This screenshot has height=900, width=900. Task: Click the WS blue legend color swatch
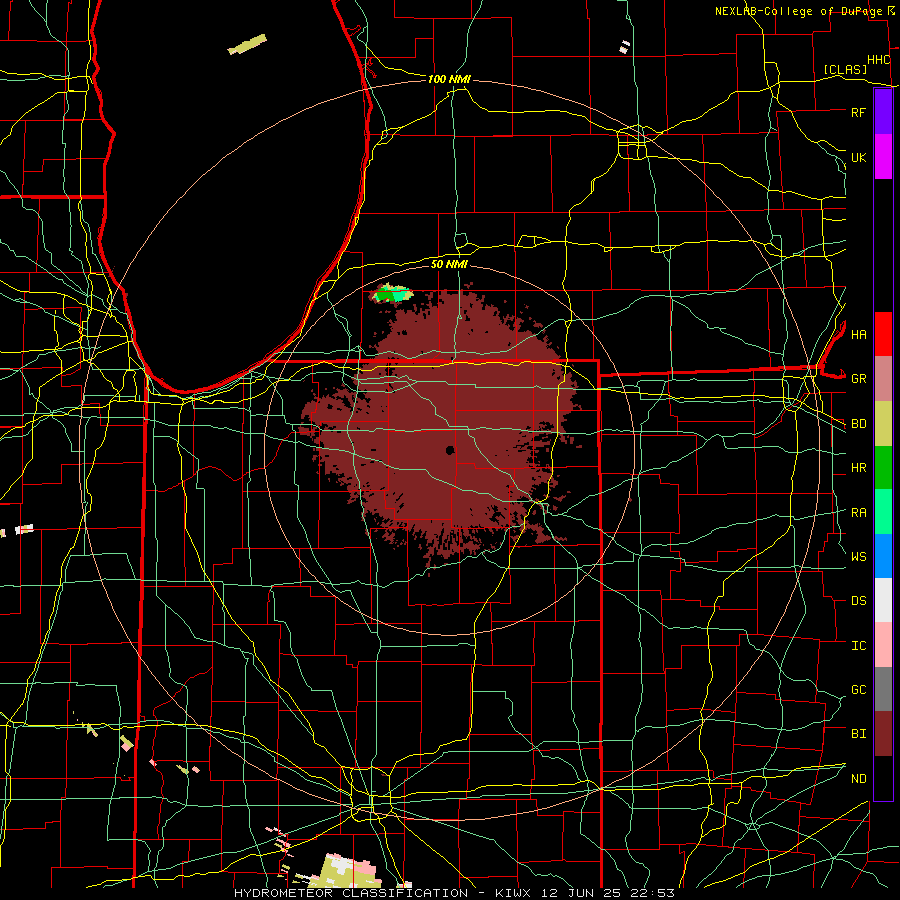[883, 556]
